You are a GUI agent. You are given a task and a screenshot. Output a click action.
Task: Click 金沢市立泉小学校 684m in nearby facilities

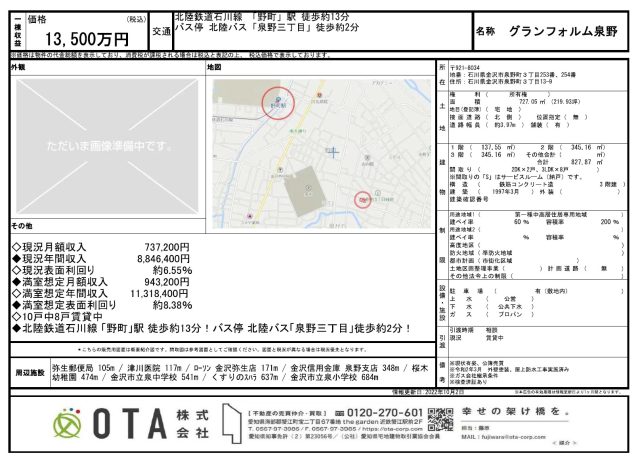click(x=334, y=377)
